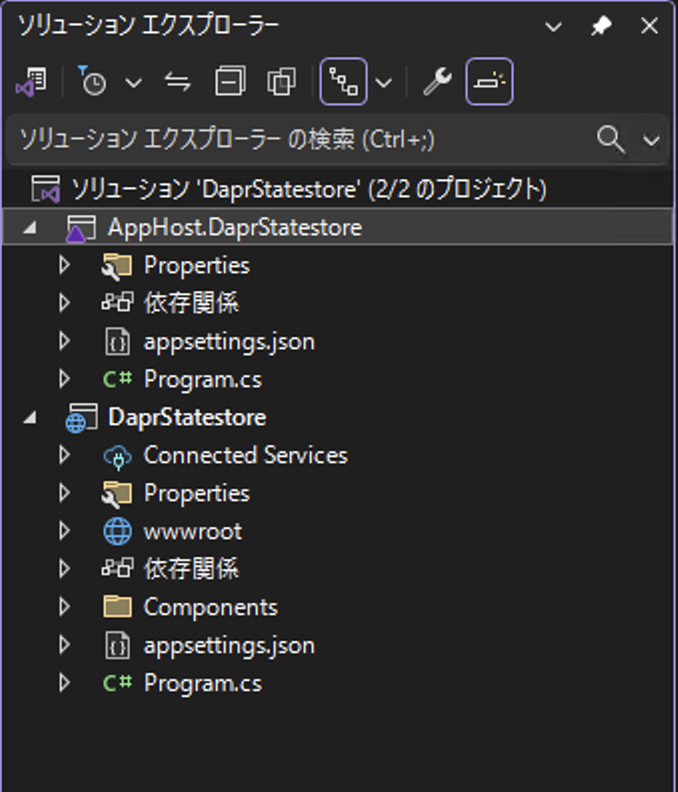
Task: Open Pending Changes Filter dropdown arrow
Action: (133, 82)
